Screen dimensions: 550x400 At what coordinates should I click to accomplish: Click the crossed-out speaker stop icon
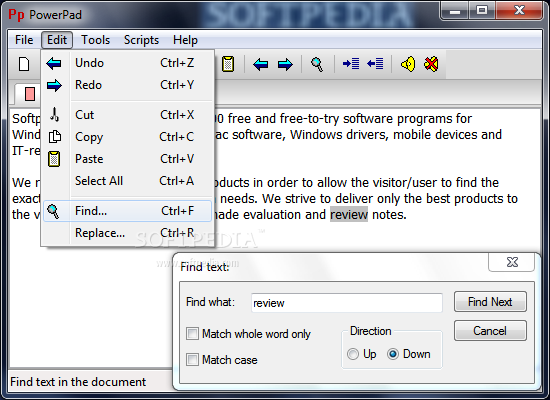(431, 64)
